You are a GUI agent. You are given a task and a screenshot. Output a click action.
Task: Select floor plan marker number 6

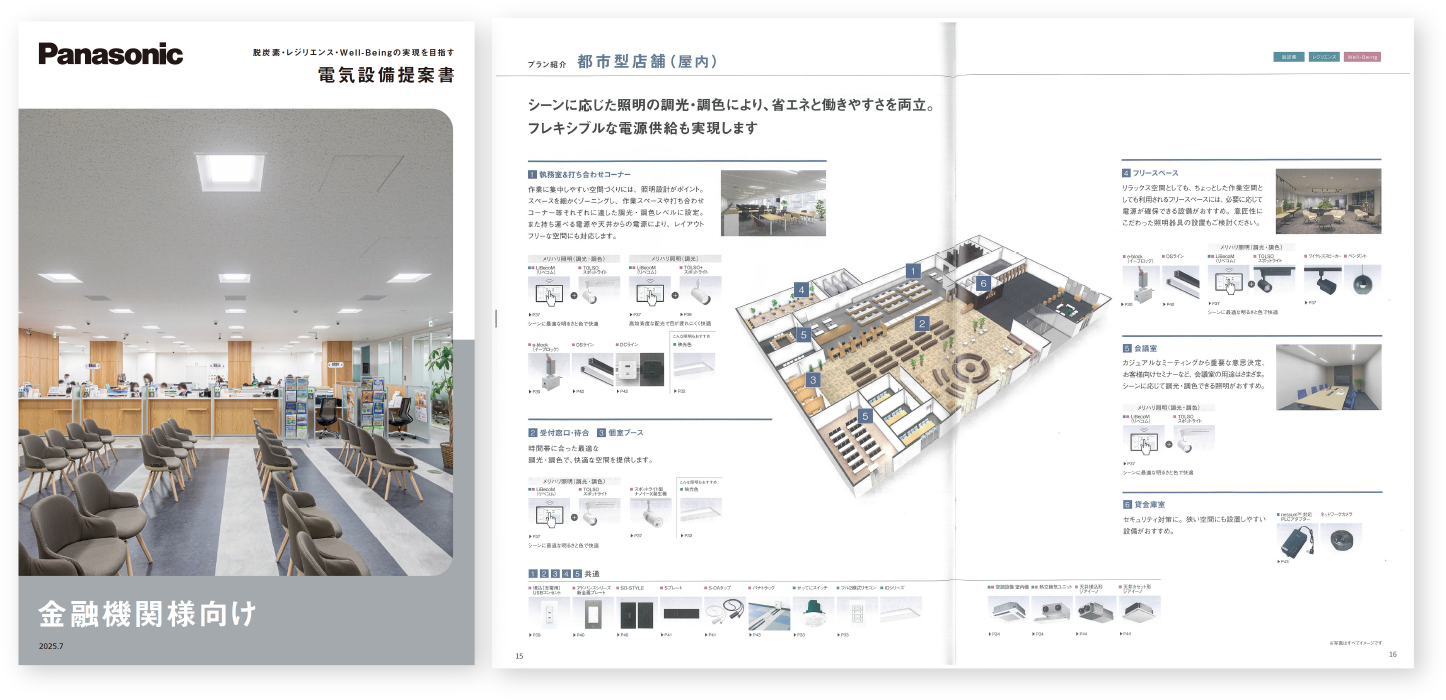(x=982, y=282)
